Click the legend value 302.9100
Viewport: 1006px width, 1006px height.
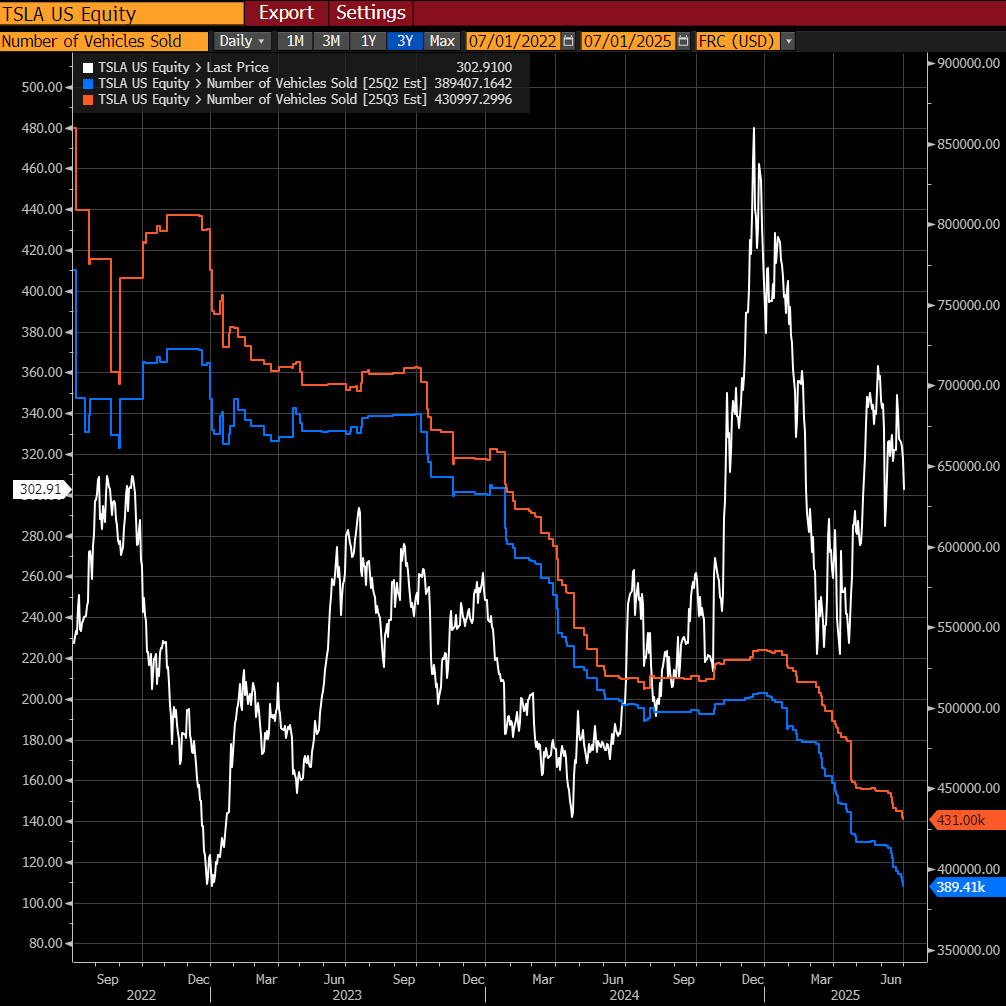tap(484, 67)
